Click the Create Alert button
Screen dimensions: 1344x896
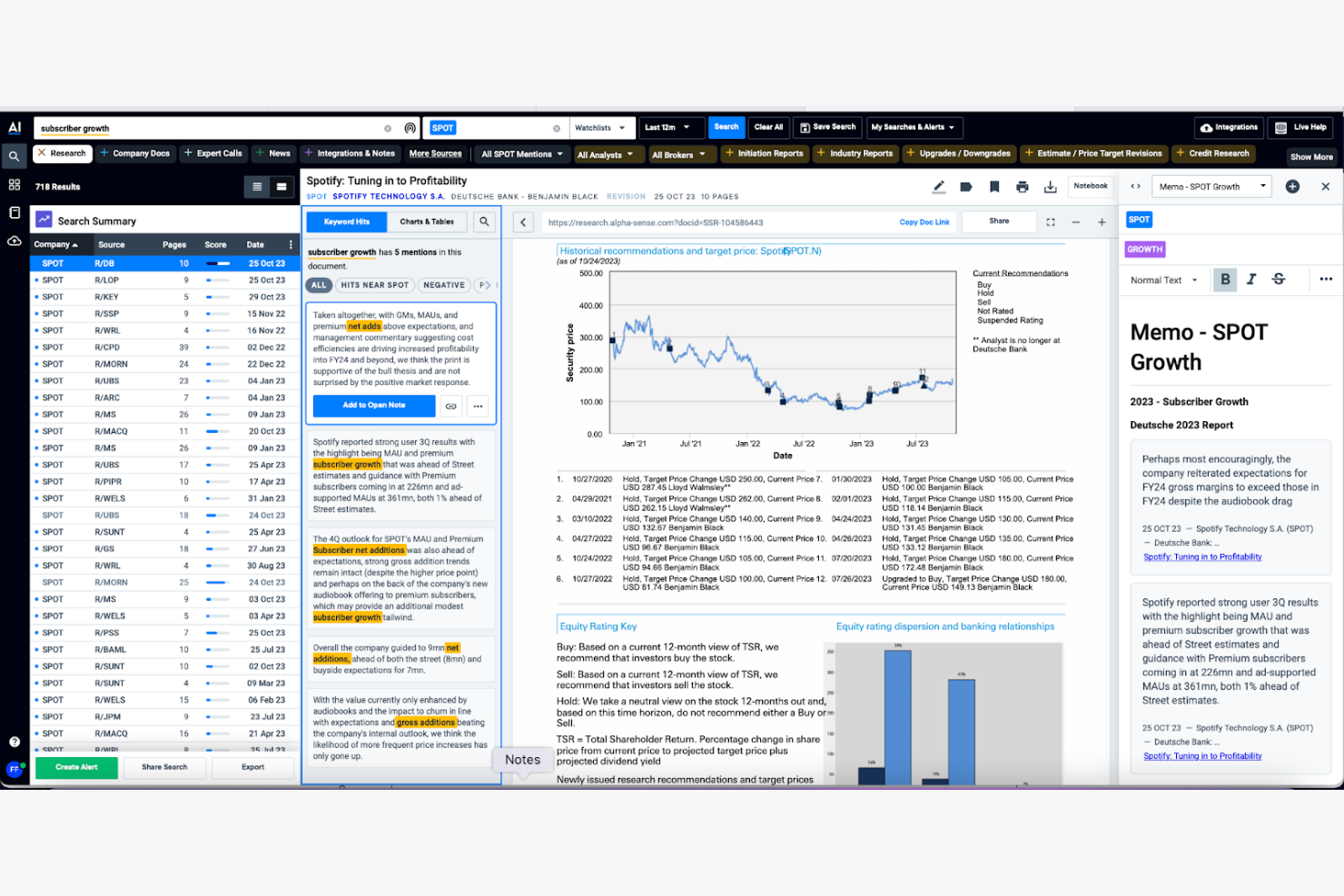[76, 768]
